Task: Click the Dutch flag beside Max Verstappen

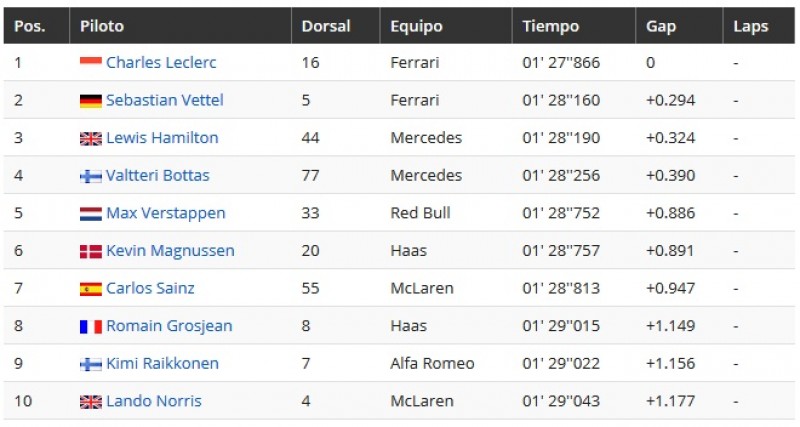Action: pyautogui.click(x=91, y=213)
